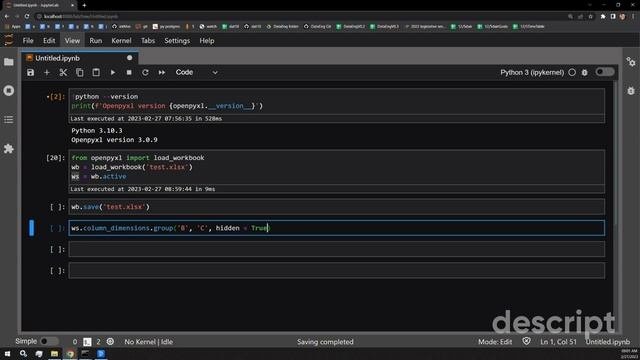Open the File Browser sidebar panel

point(9,62)
